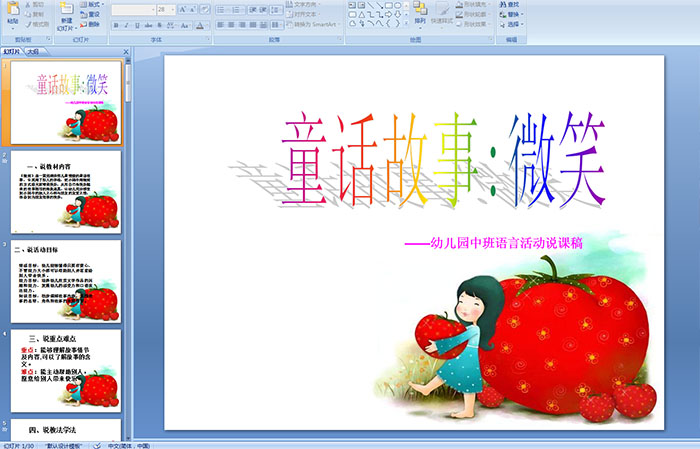Image resolution: width=700 pixels, height=449 pixels.
Task: Click the Shape Outline (形状轮廓) icon
Action: 459,14
